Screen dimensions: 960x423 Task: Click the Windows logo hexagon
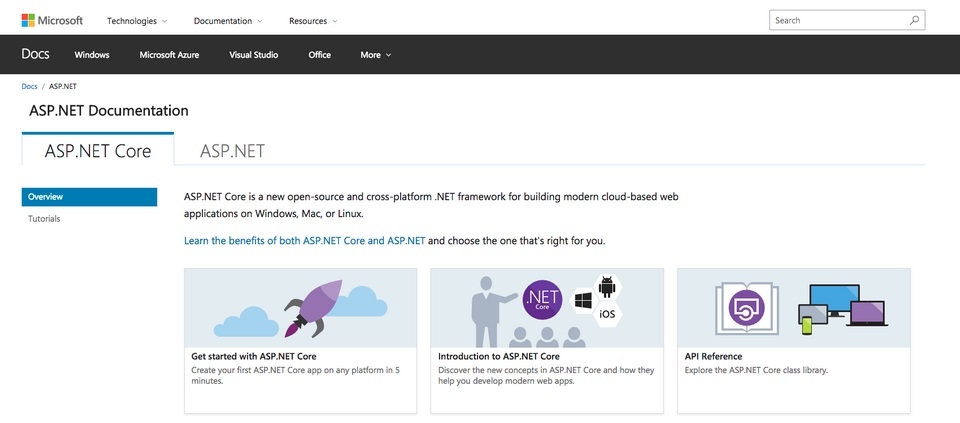coord(583,300)
